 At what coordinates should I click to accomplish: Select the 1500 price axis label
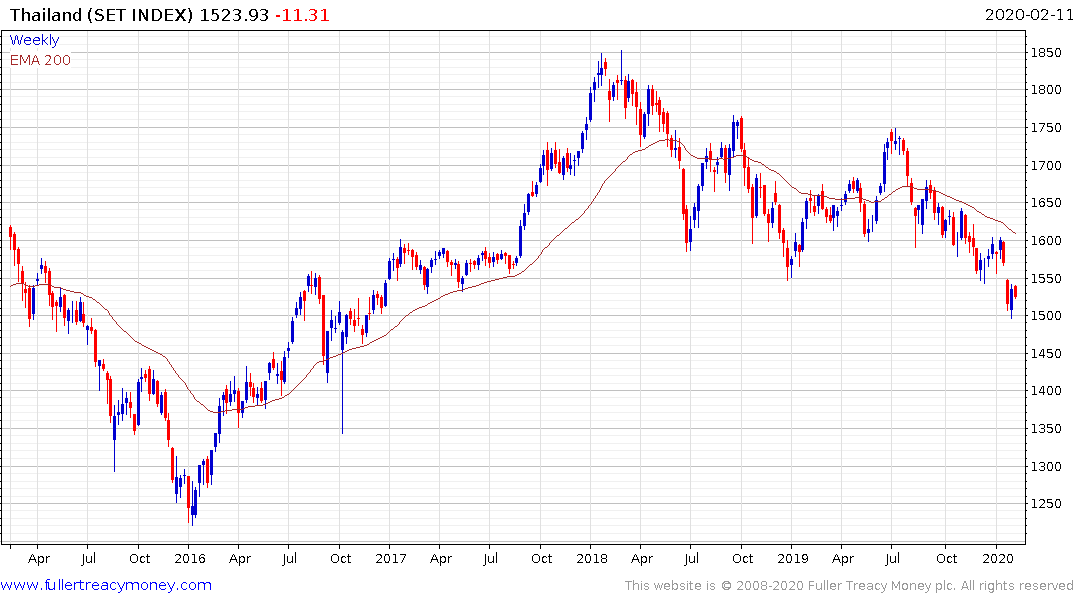[x=1046, y=316]
